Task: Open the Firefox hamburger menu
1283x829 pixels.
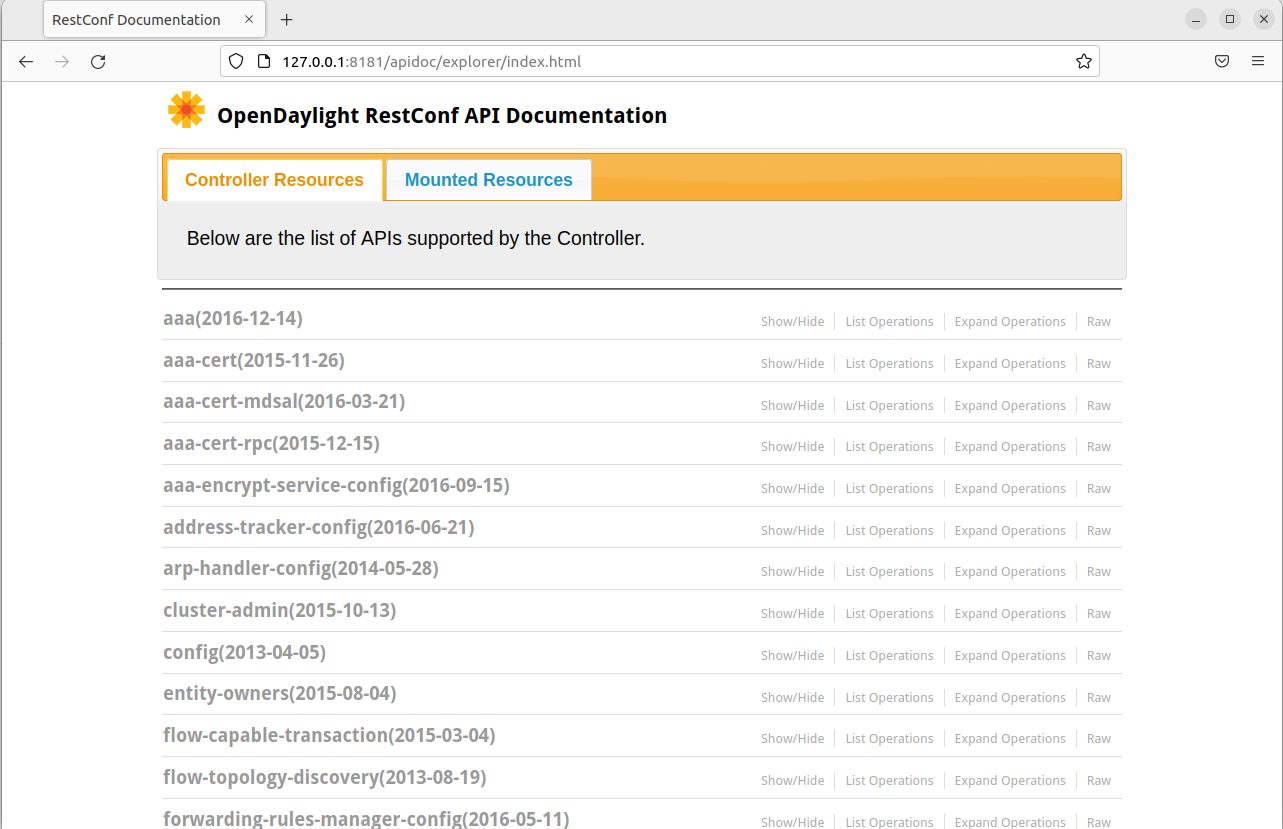Action: tap(1258, 61)
